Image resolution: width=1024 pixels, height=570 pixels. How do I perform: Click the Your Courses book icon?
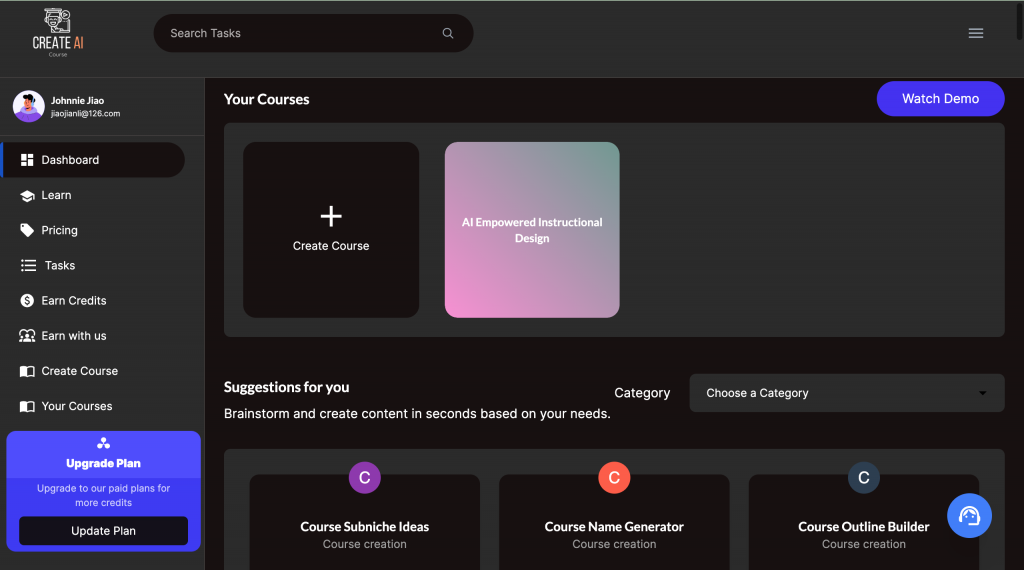27,406
